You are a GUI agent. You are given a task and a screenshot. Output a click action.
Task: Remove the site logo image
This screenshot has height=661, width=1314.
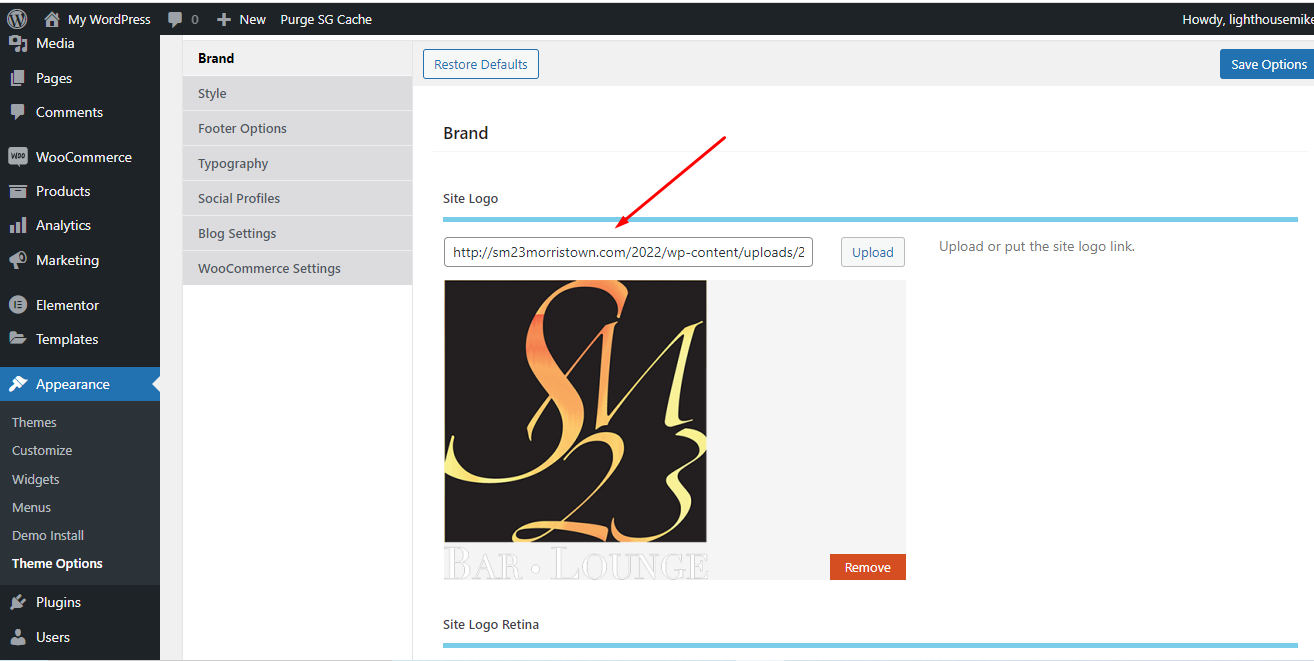pyautogui.click(x=867, y=567)
